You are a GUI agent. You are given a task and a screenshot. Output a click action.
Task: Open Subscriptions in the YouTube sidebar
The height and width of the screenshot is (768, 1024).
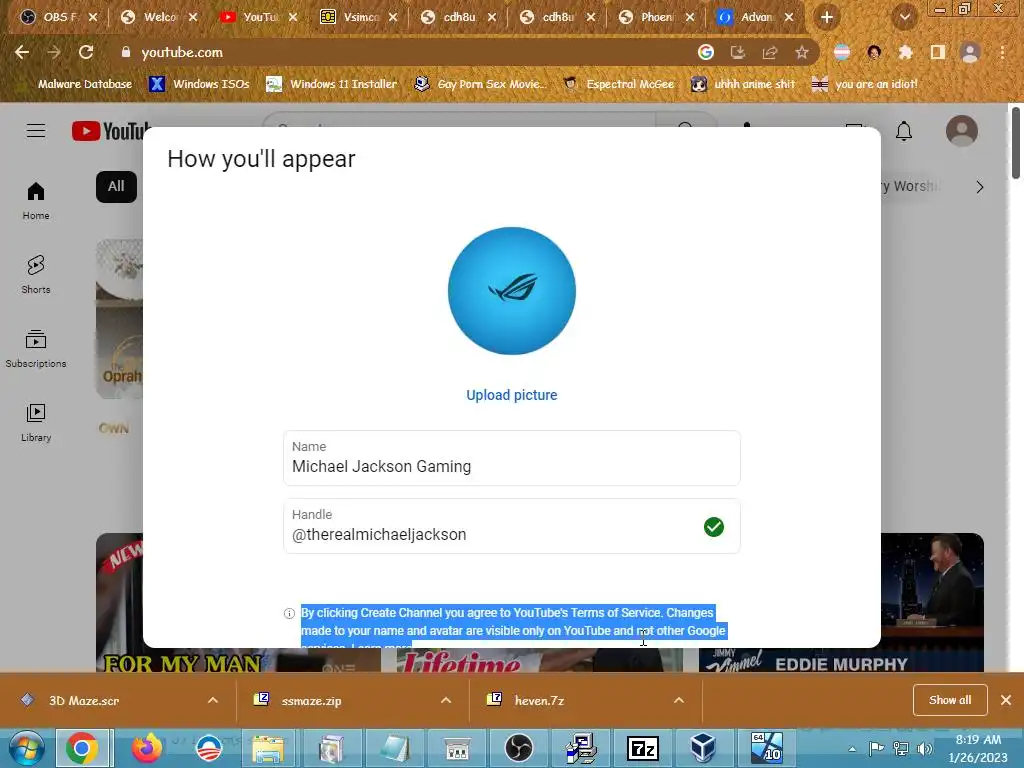(36, 349)
